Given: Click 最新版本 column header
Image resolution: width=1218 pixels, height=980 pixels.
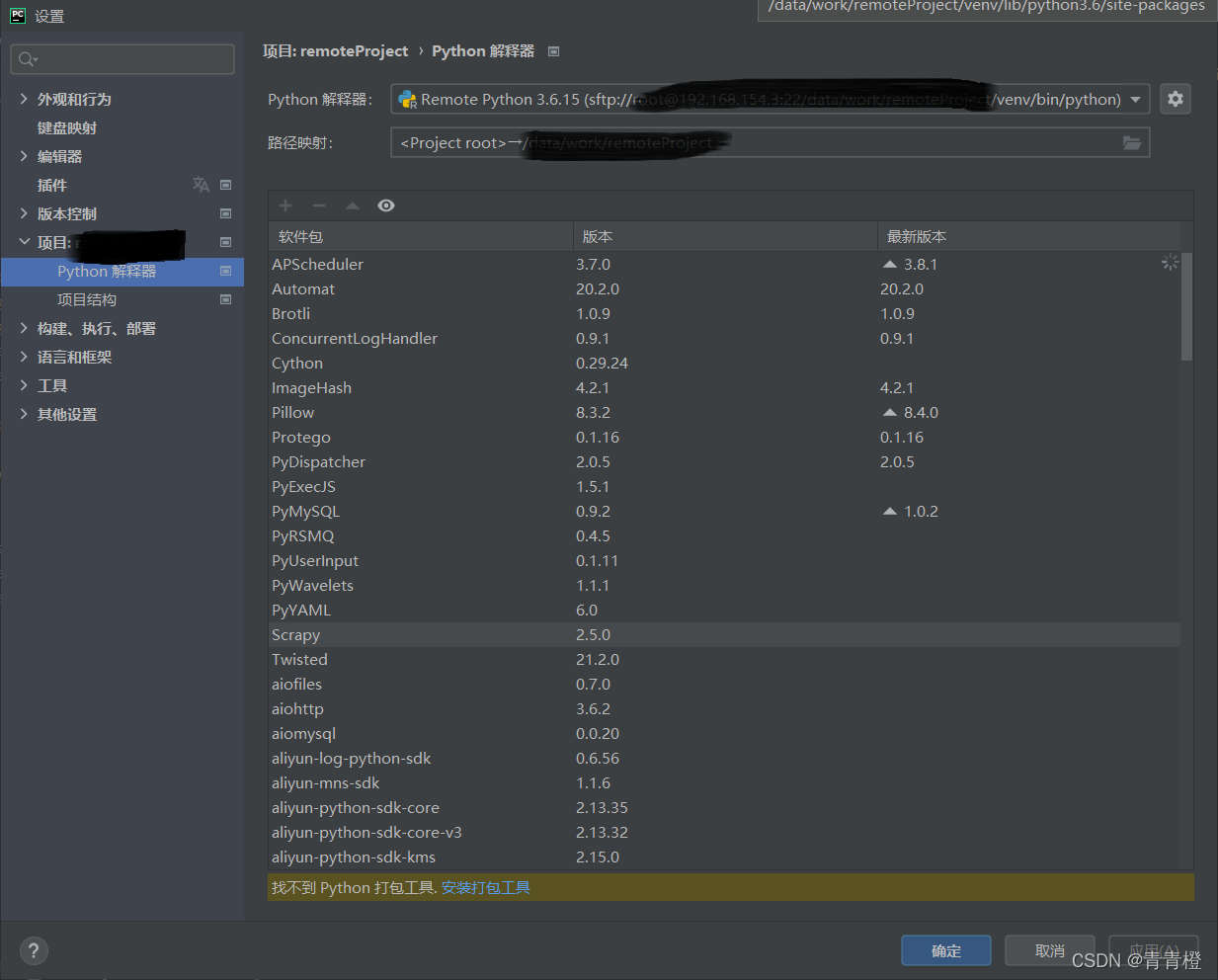Looking at the screenshot, I should 1028,236.
